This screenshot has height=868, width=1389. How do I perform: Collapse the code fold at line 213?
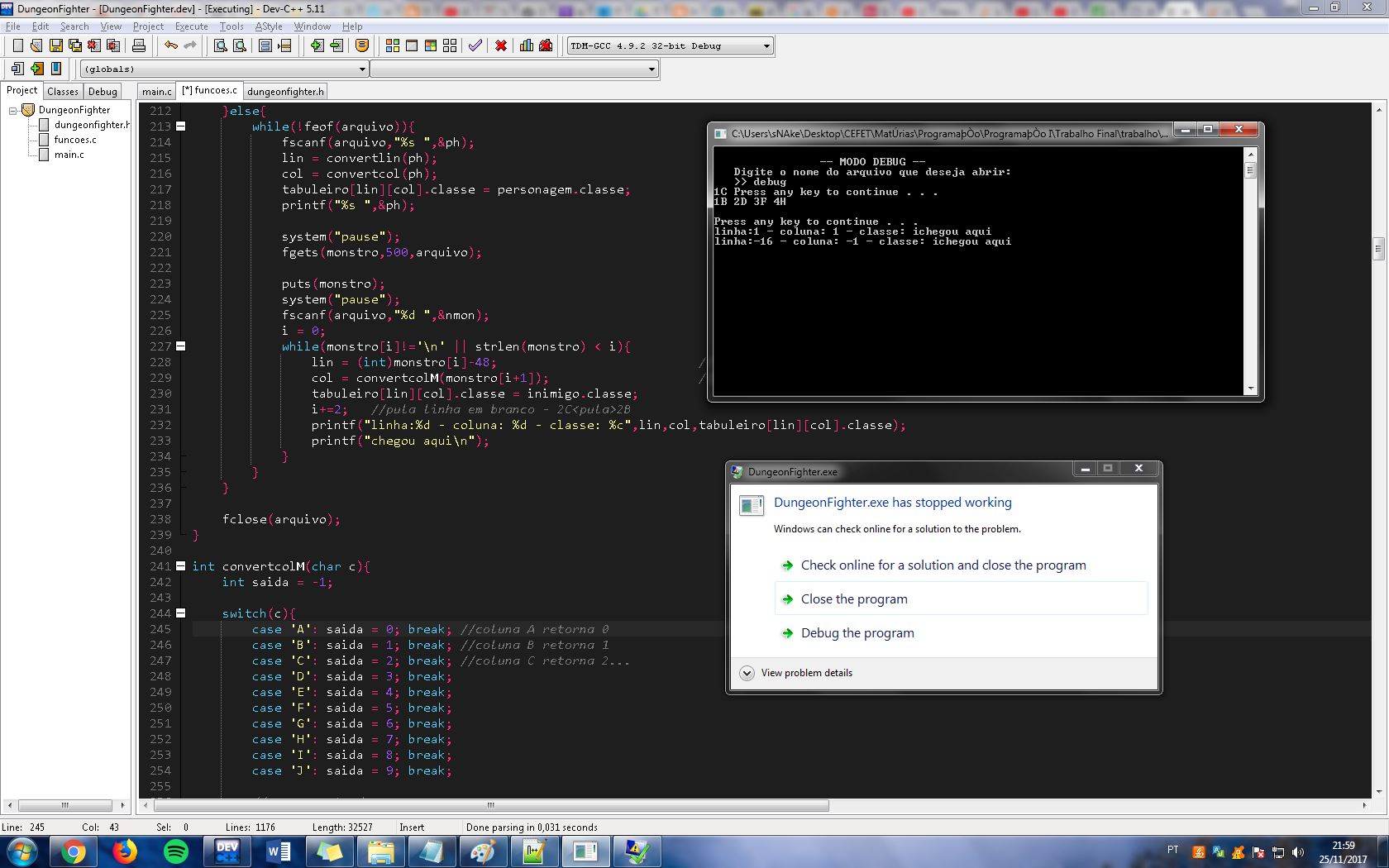181,126
